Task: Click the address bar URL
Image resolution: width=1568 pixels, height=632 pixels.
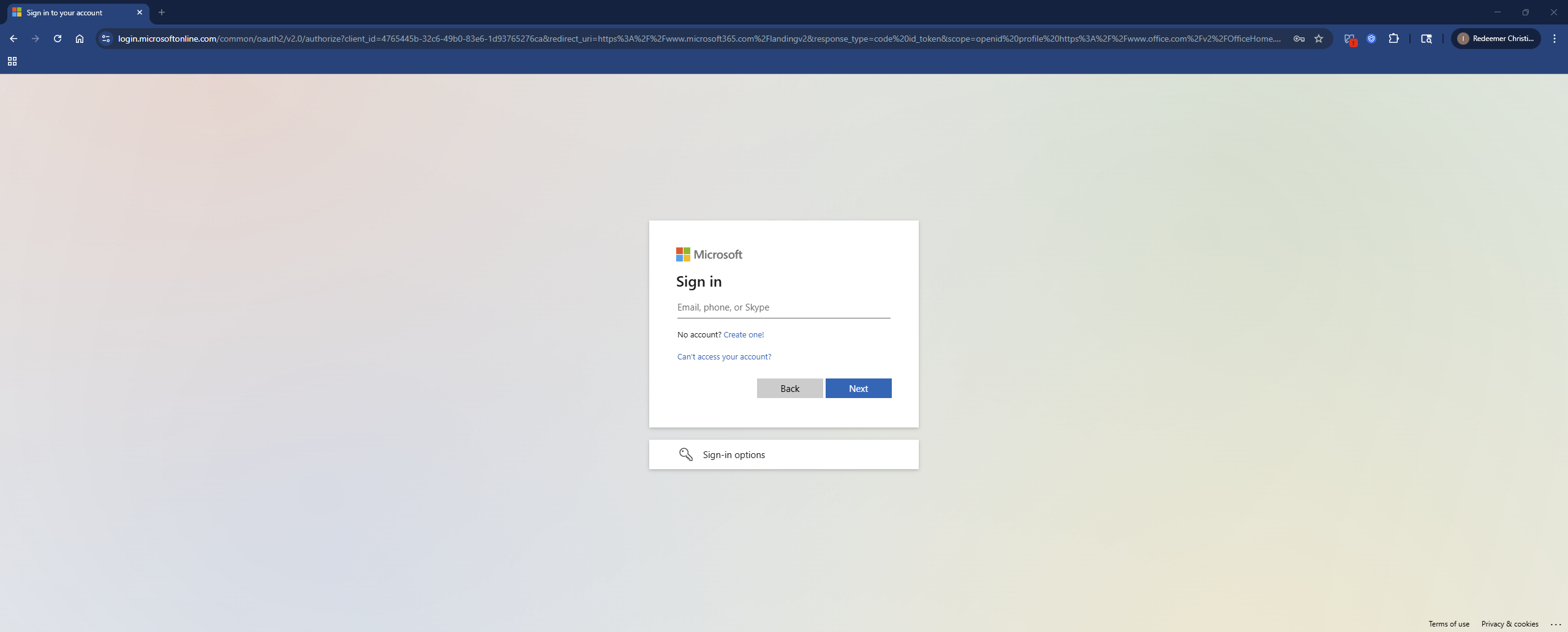Action: 699,39
